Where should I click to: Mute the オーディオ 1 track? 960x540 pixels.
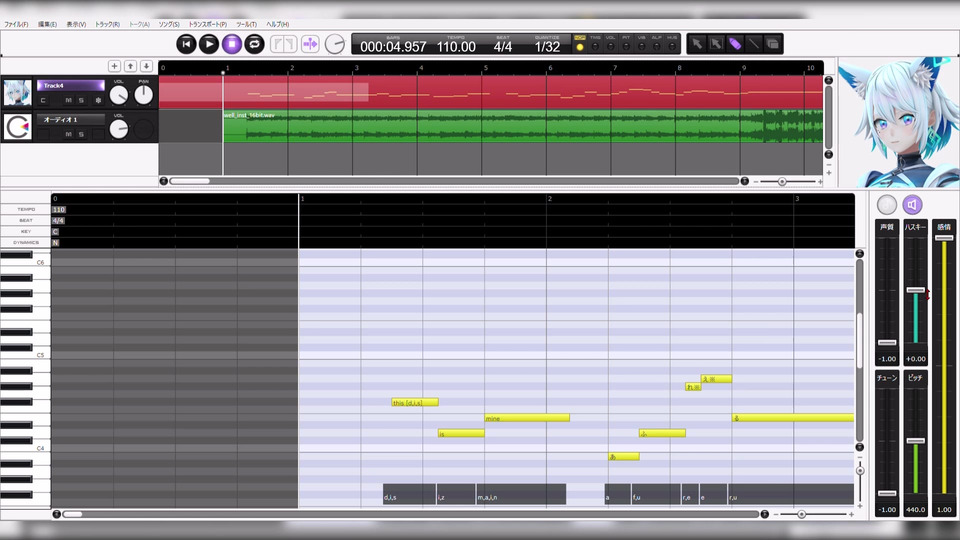69,134
